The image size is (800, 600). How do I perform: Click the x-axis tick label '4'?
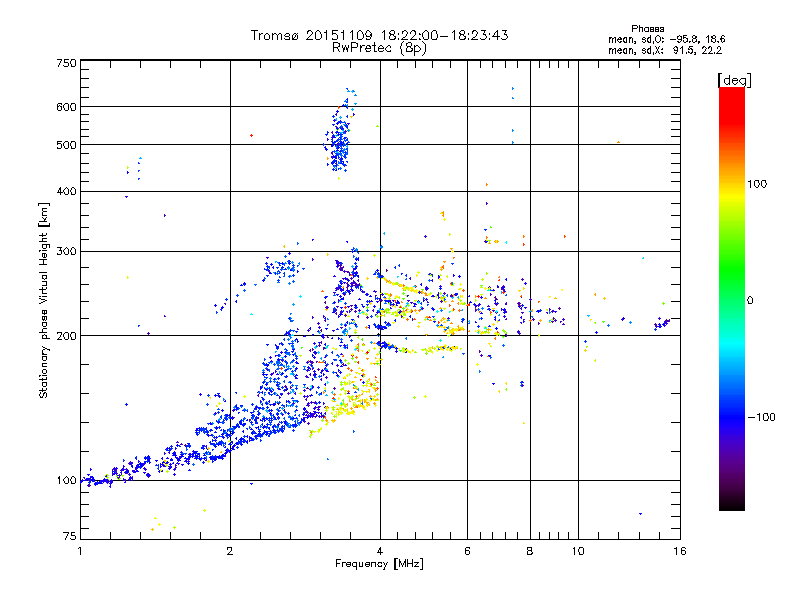pyautogui.click(x=380, y=551)
